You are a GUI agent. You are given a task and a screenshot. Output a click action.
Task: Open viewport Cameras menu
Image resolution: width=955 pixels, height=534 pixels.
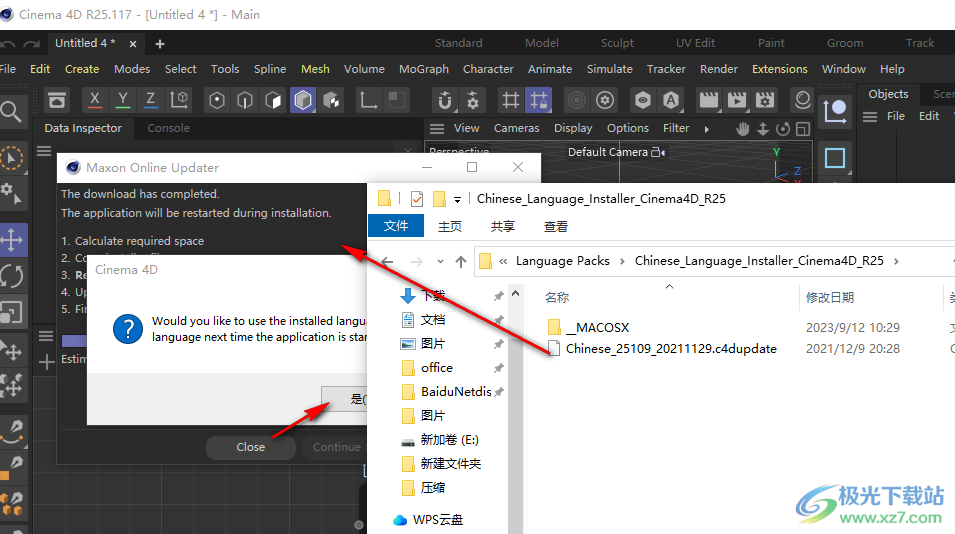click(516, 128)
